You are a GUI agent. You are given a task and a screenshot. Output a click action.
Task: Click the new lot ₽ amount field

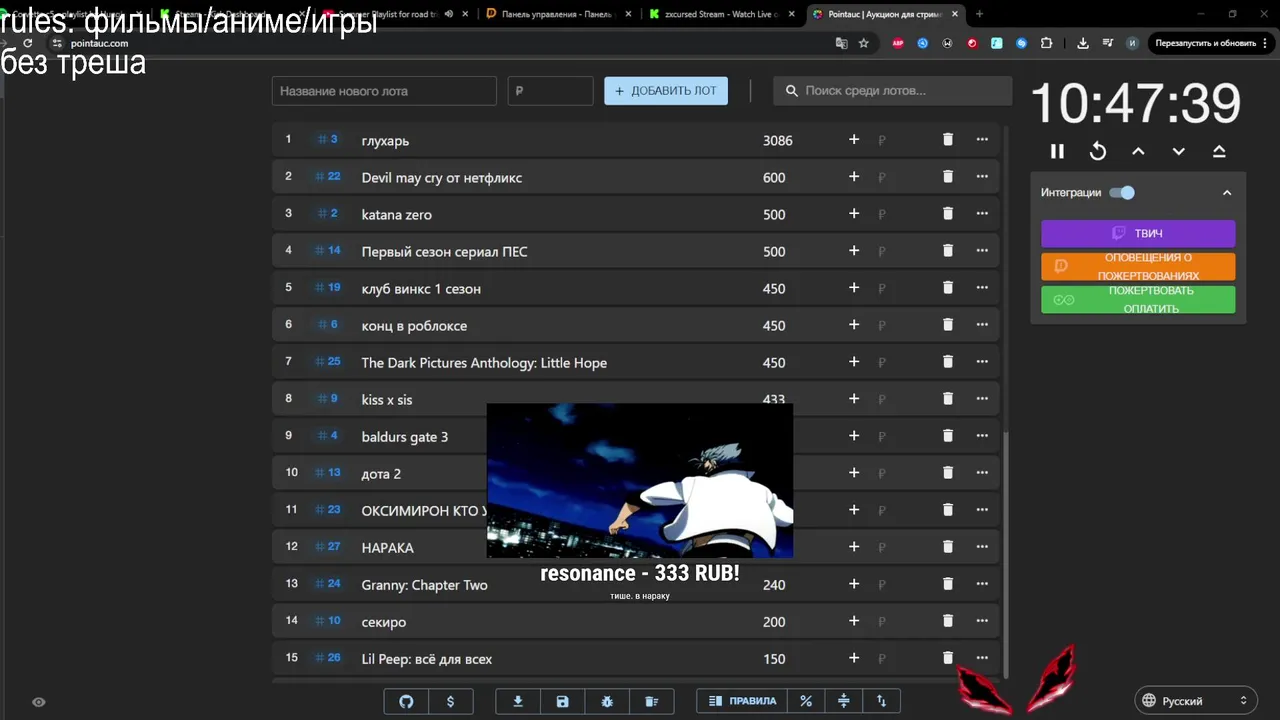550,91
